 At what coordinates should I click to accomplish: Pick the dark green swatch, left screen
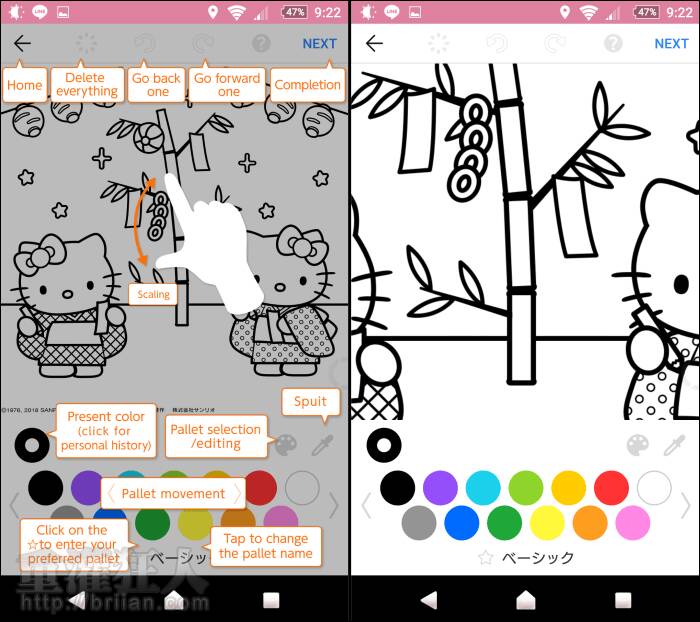(153, 523)
